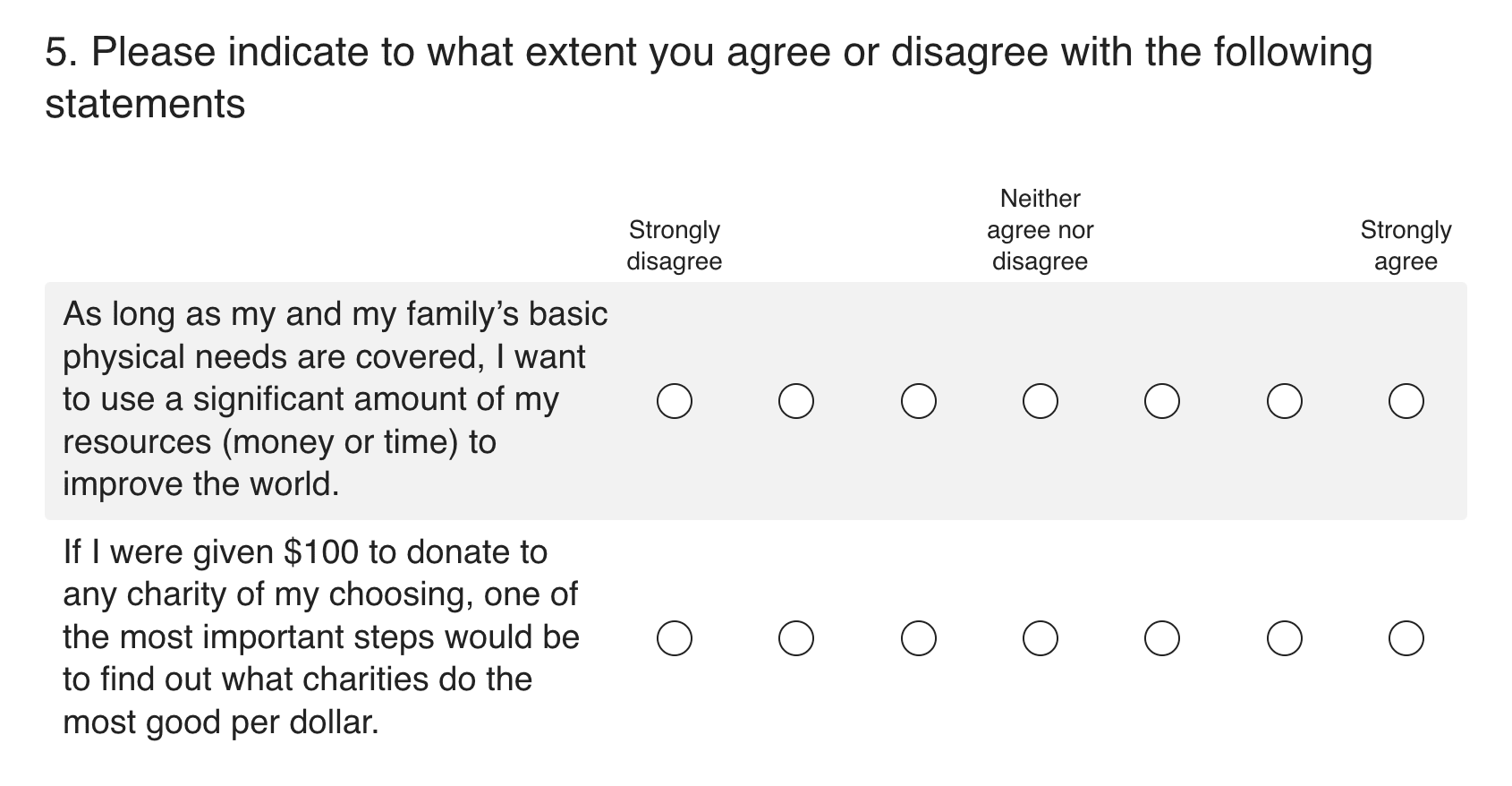Image resolution: width=1512 pixels, height=786 pixels.
Task: Select Strongly agree for $100 charity statement
Action: tap(1406, 638)
